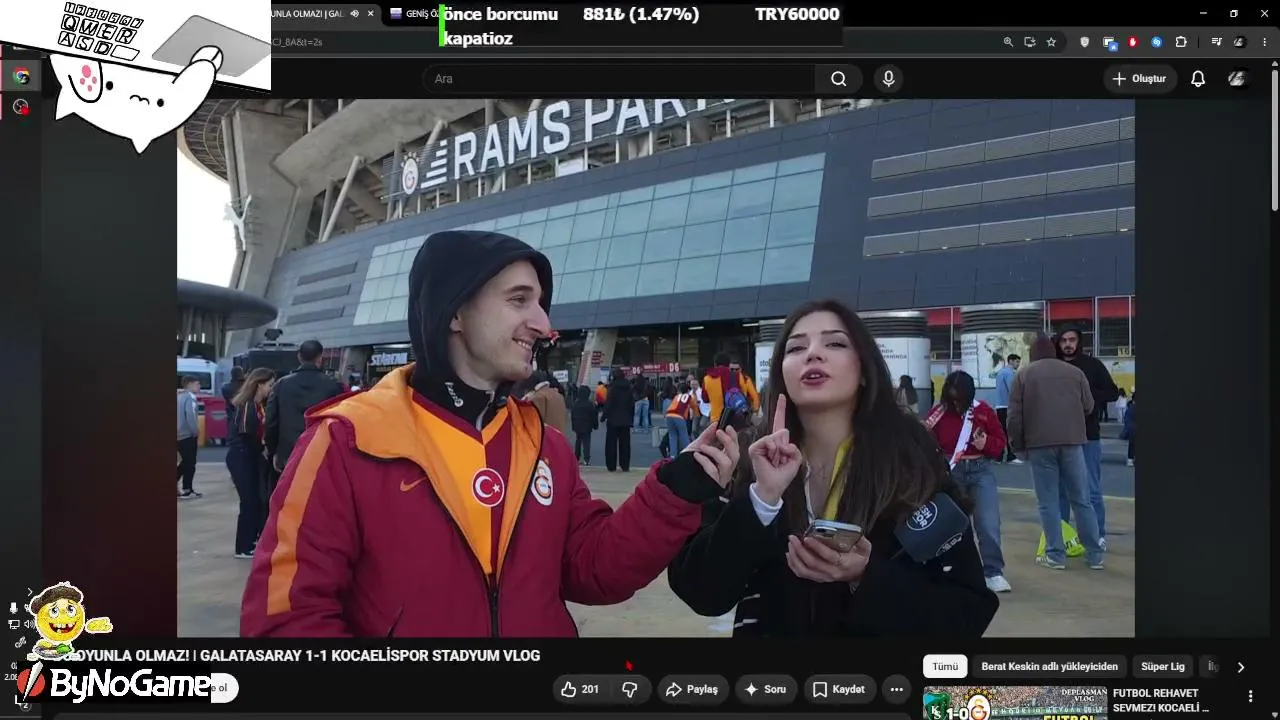Open the deplasman vlog suggested thumbnail

click(x=1014, y=703)
